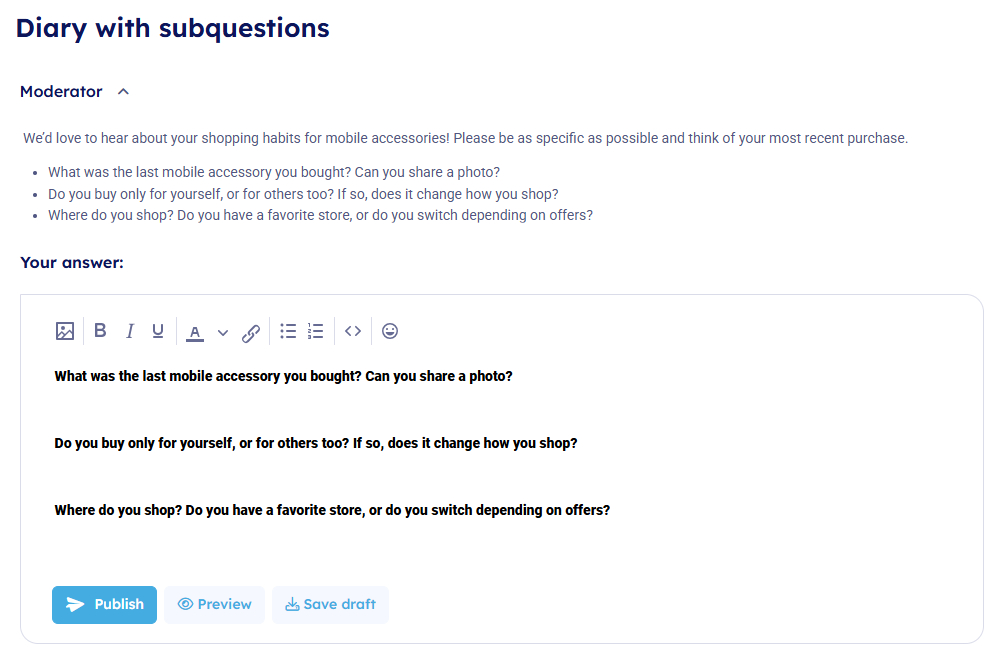Insert a numbered list
This screenshot has height=654, width=988.
point(316,331)
